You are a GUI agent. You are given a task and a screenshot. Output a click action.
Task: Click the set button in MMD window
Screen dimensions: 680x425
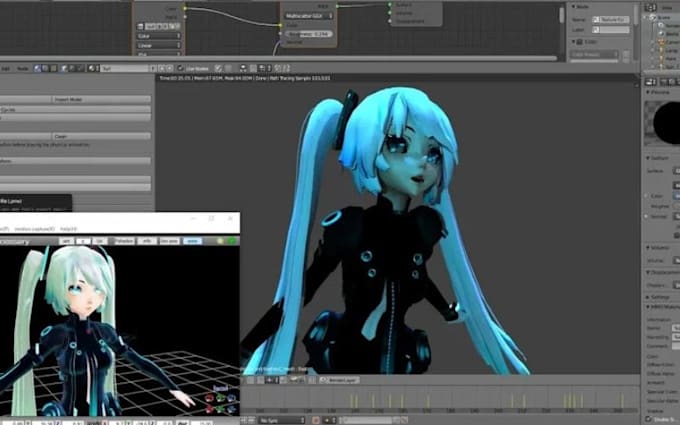[x=67, y=241]
